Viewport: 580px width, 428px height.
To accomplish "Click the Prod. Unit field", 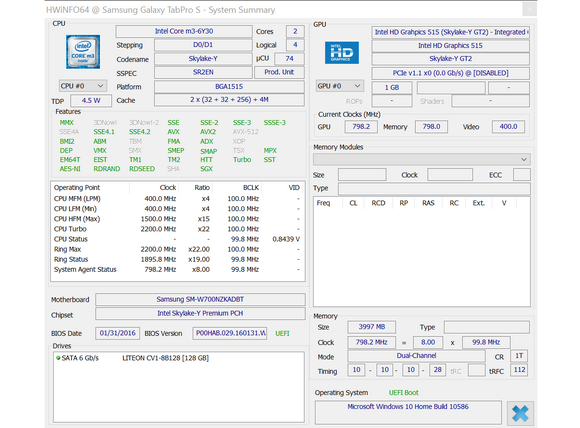I will click(x=279, y=72).
